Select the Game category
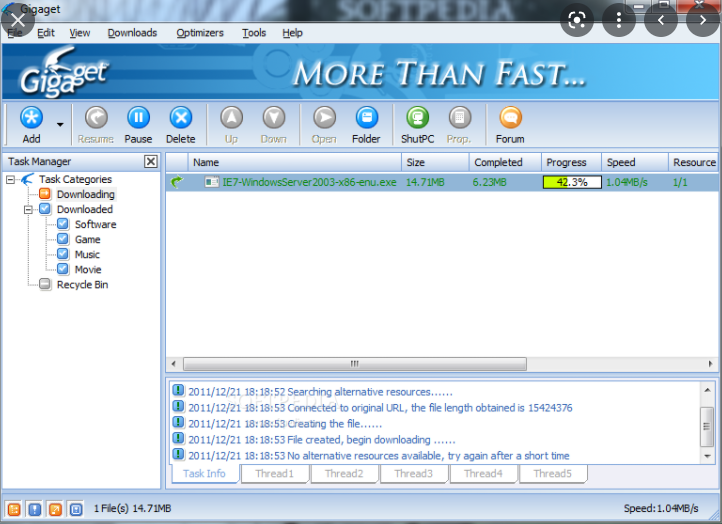 [87, 239]
